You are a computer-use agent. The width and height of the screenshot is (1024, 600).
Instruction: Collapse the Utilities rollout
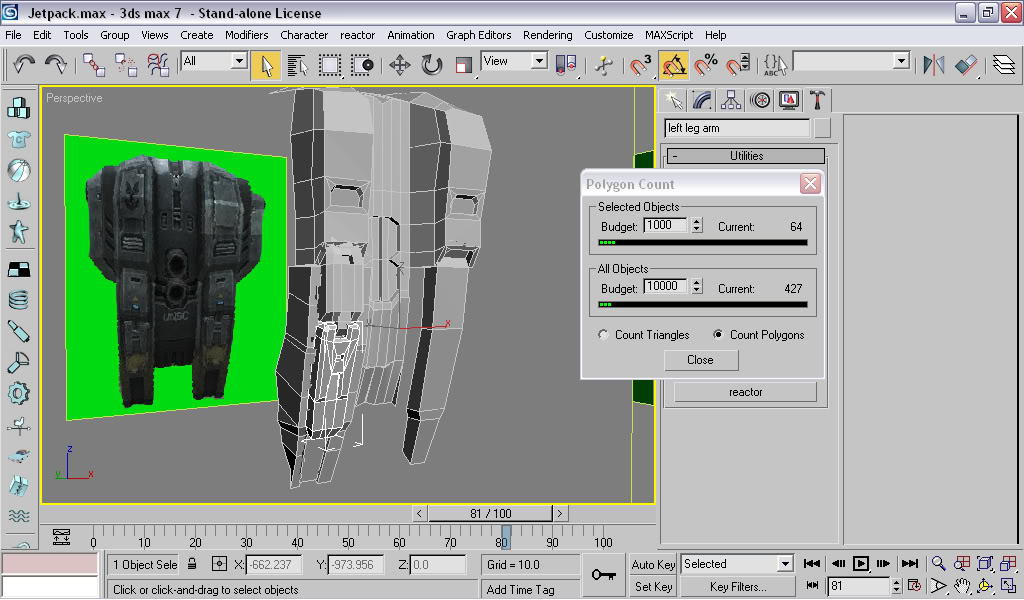746,156
